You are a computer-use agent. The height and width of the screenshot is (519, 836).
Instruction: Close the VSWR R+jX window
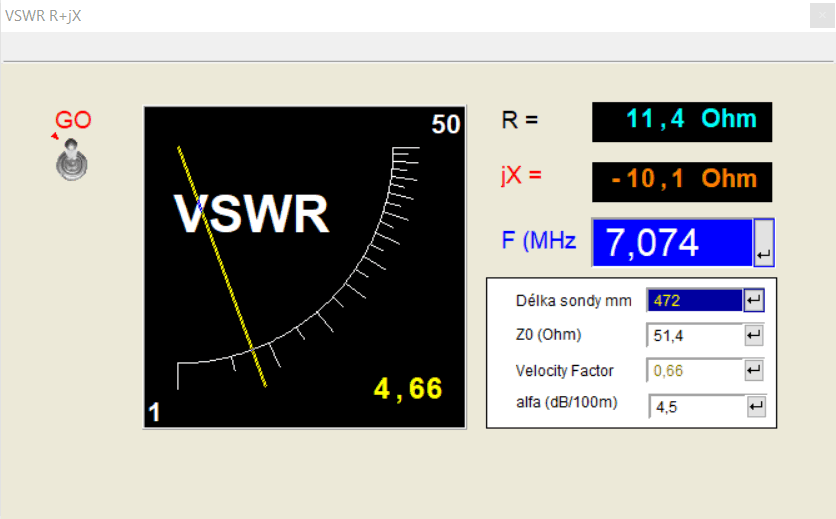tap(821, 15)
